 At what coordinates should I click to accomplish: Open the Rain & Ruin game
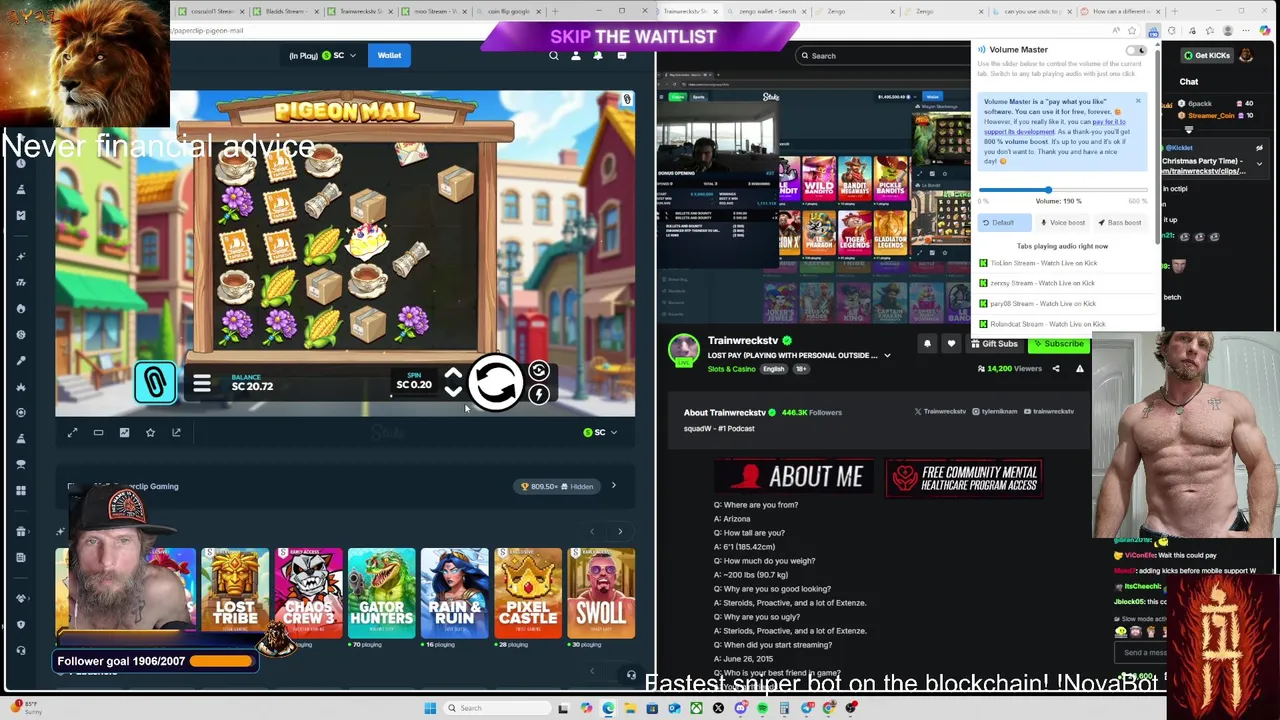coord(454,593)
